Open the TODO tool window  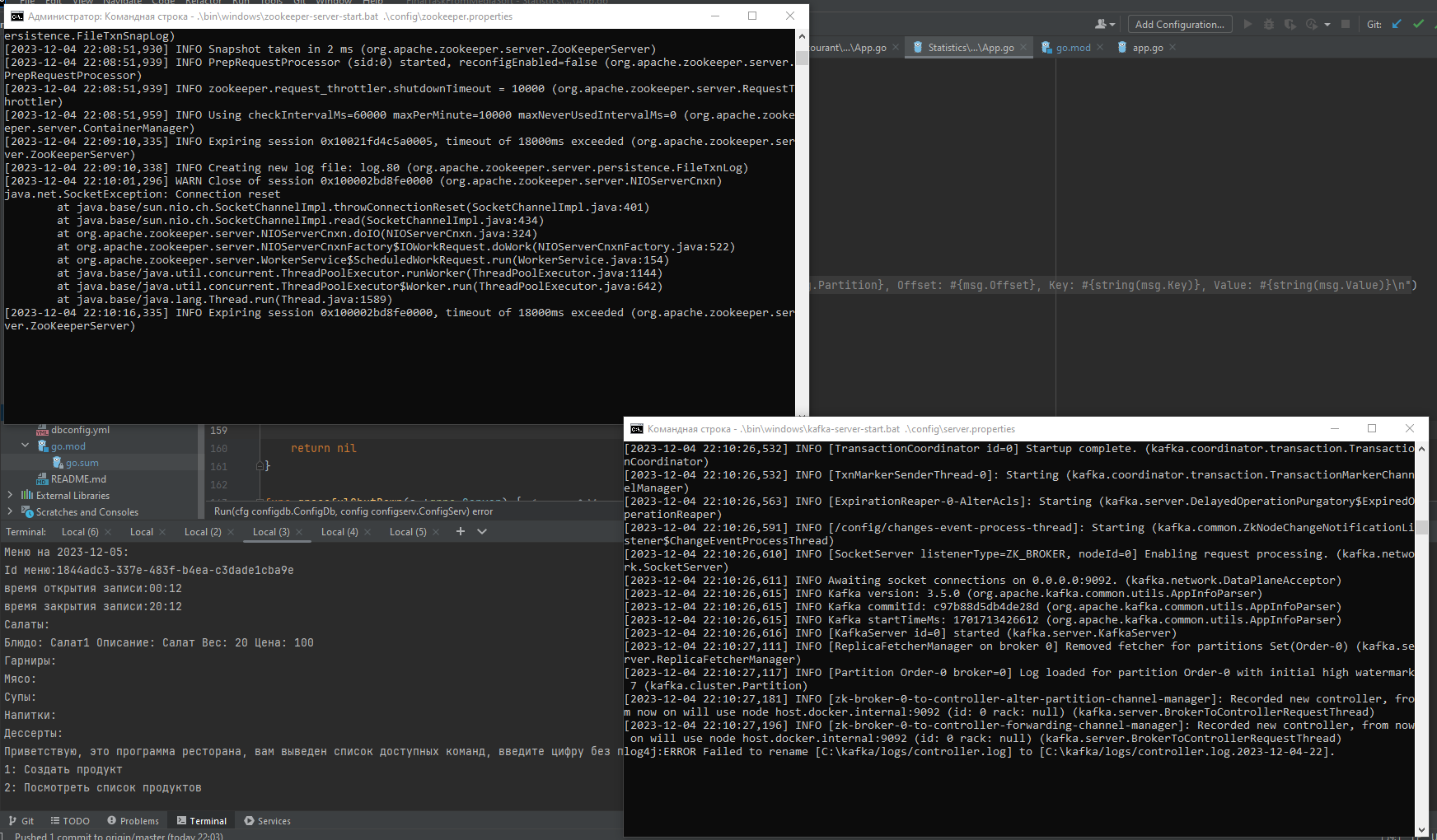point(70,821)
